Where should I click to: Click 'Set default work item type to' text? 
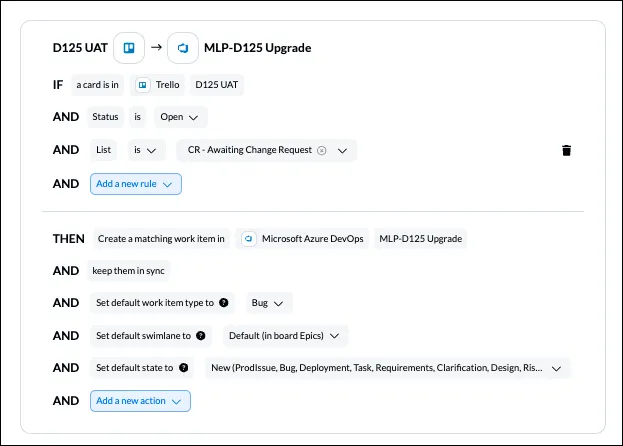pyautogui.click(x=155, y=303)
